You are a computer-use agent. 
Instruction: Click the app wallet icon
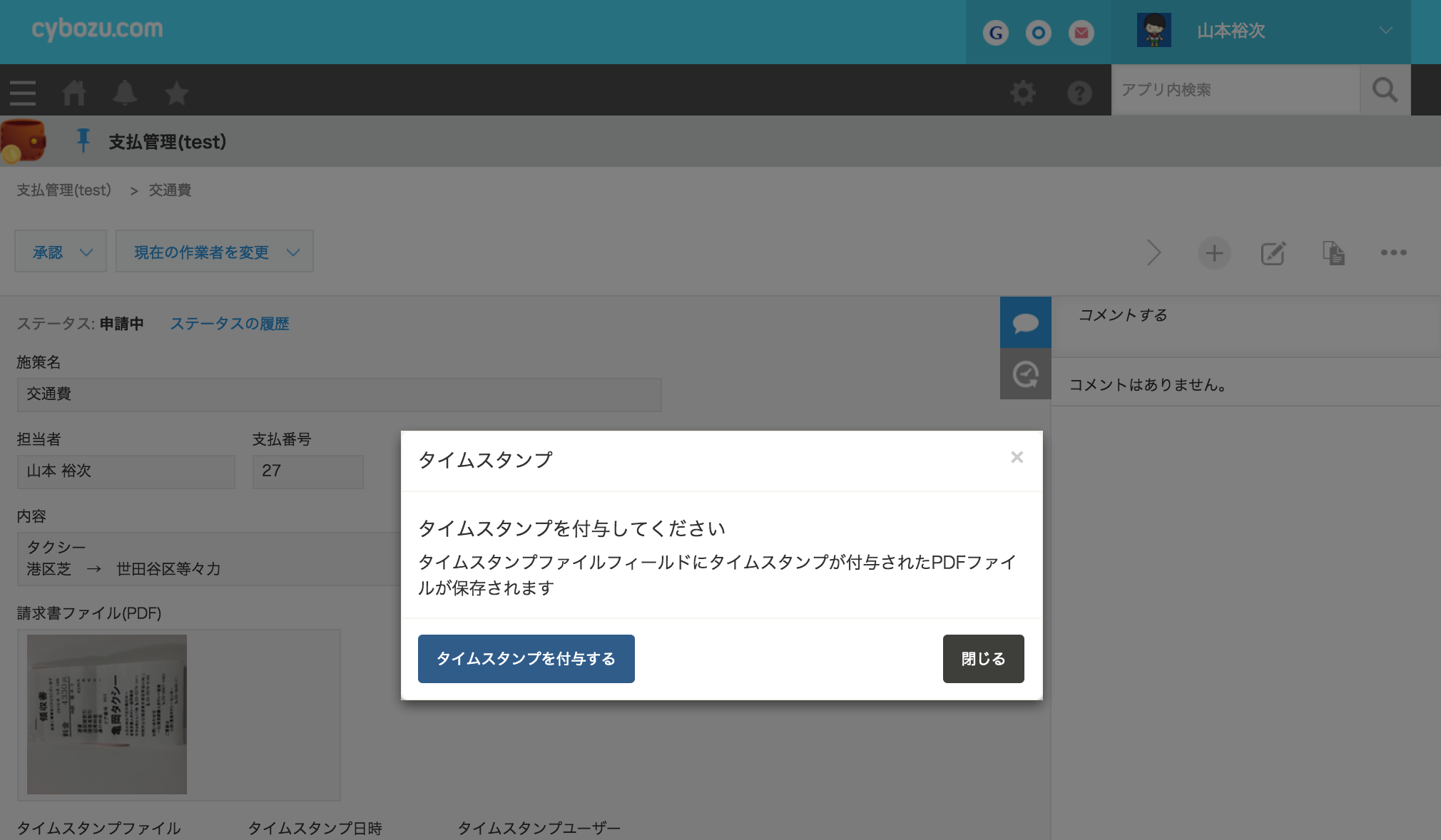coord(23,141)
